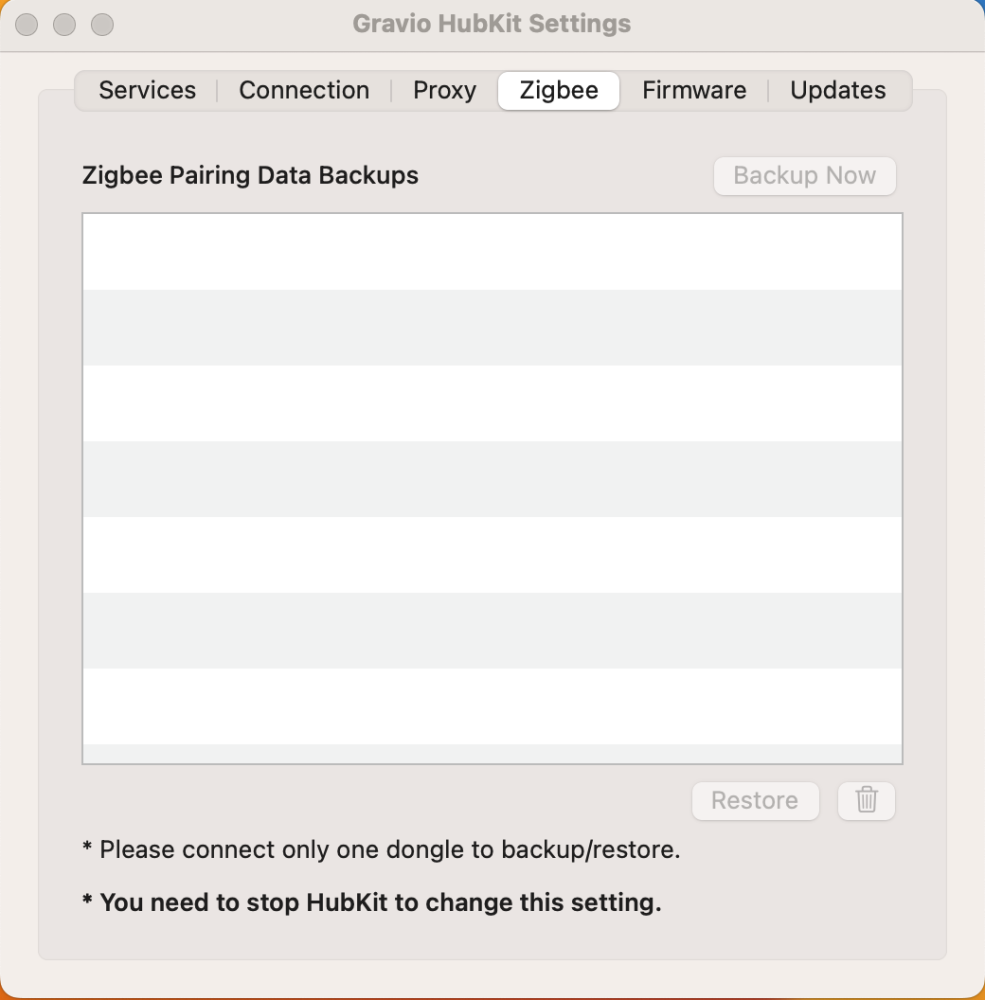The image size is (985, 1000).
Task: Select the Proxy tab
Action: click(x=444, y=90)
